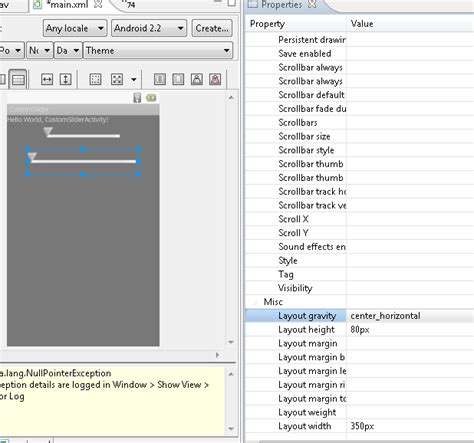The image size is (474, 443).
Task: Click the distribute weights evenly icon
Action: pyautogui.click(x=160, y=79)
